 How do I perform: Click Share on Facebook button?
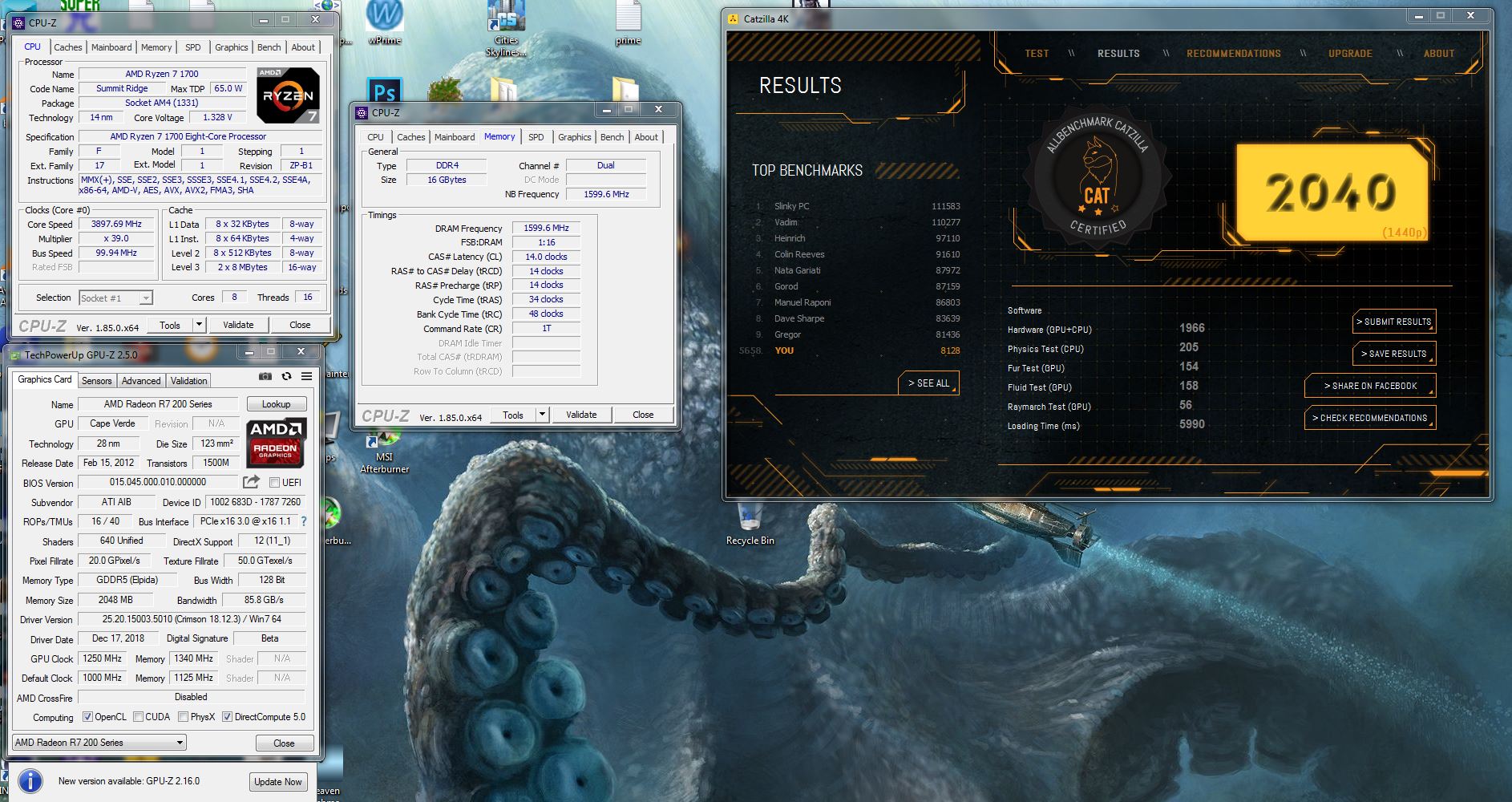coord(1370,386)
